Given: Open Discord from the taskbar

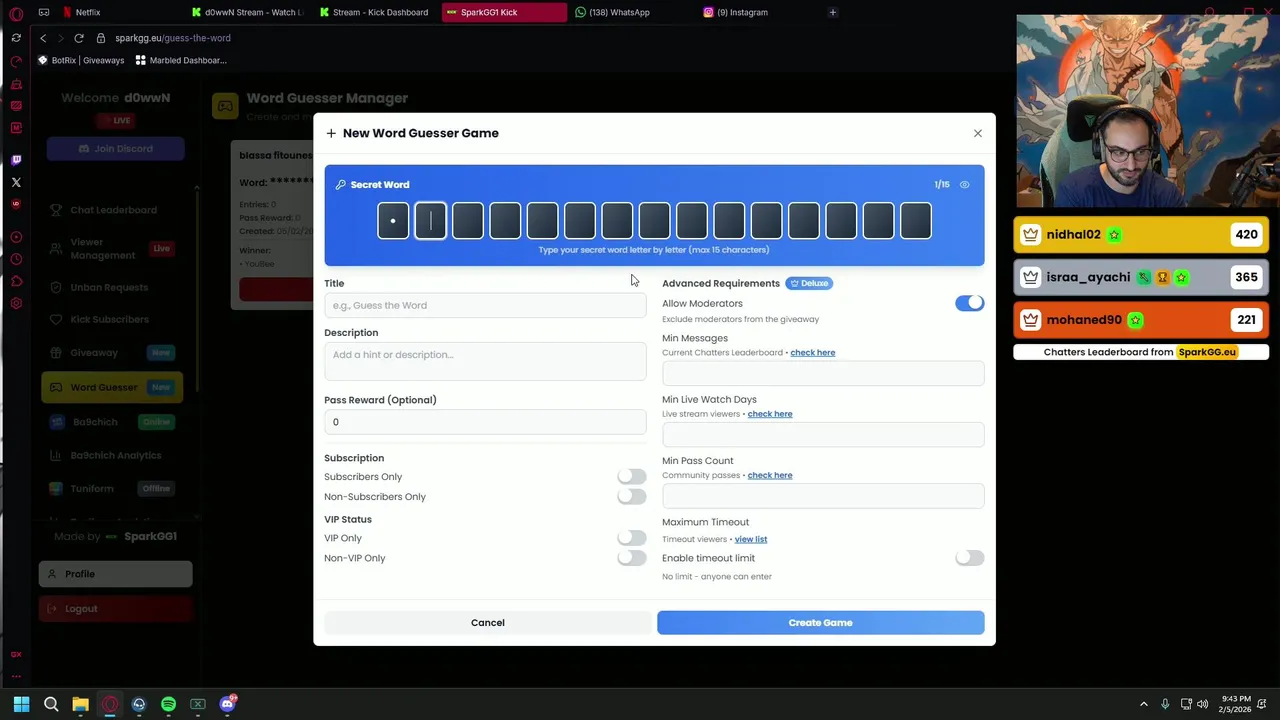Looking at the screenshot, I should coord(227,704).
